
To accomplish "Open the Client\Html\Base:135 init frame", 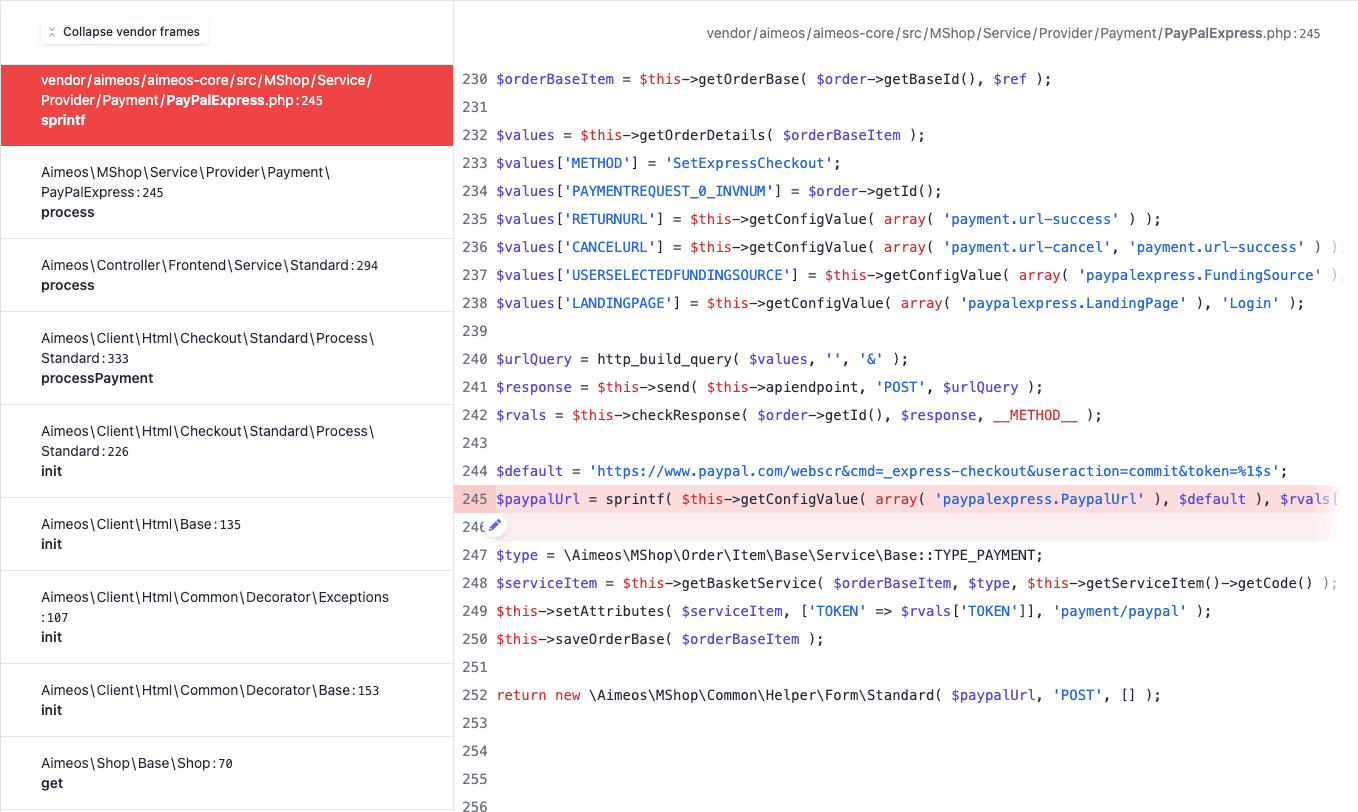I will tap(227, 534).
